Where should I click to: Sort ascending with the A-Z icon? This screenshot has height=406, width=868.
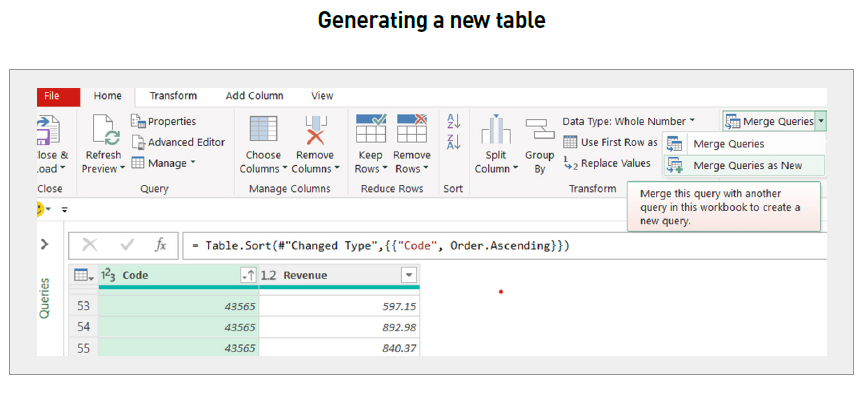[x=454, y=121]
